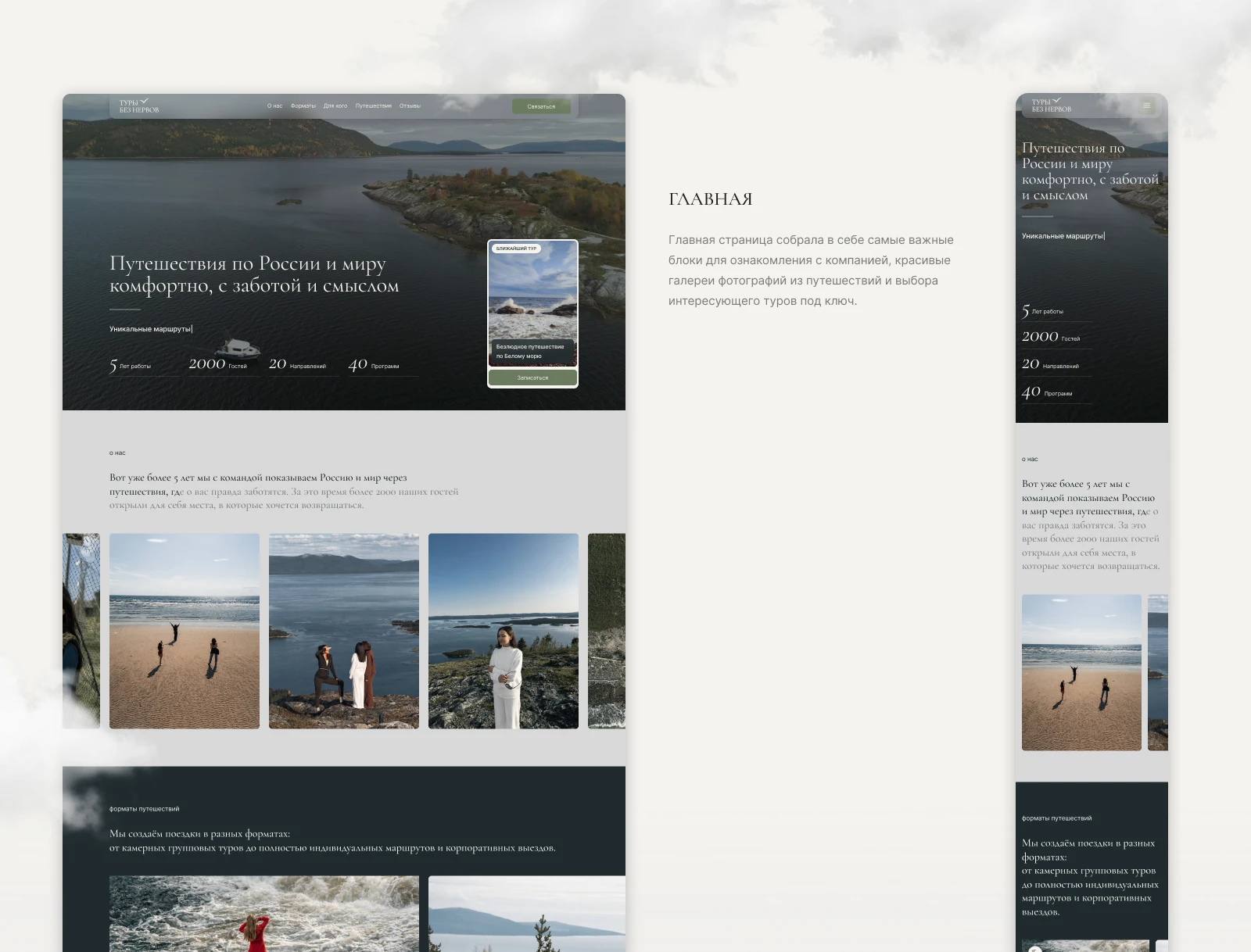Click the desktop text Мы создаём поездки
This screenshot has width=1251, height=952.
coord(332,841)
